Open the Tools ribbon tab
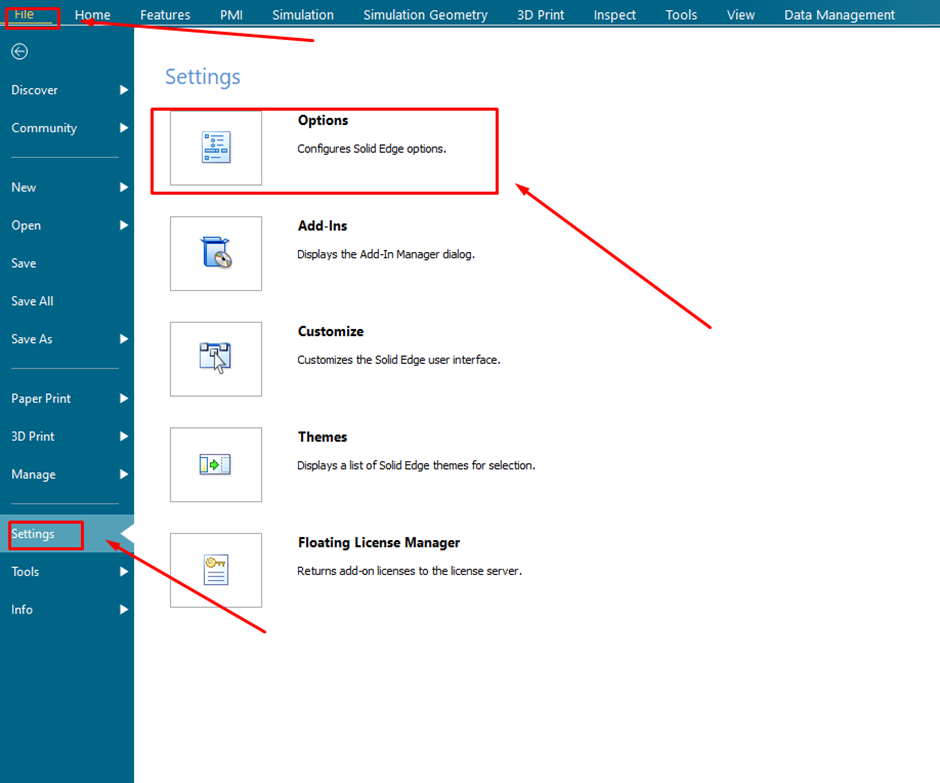This screenshot has width=940, height=783. [681, 14]
